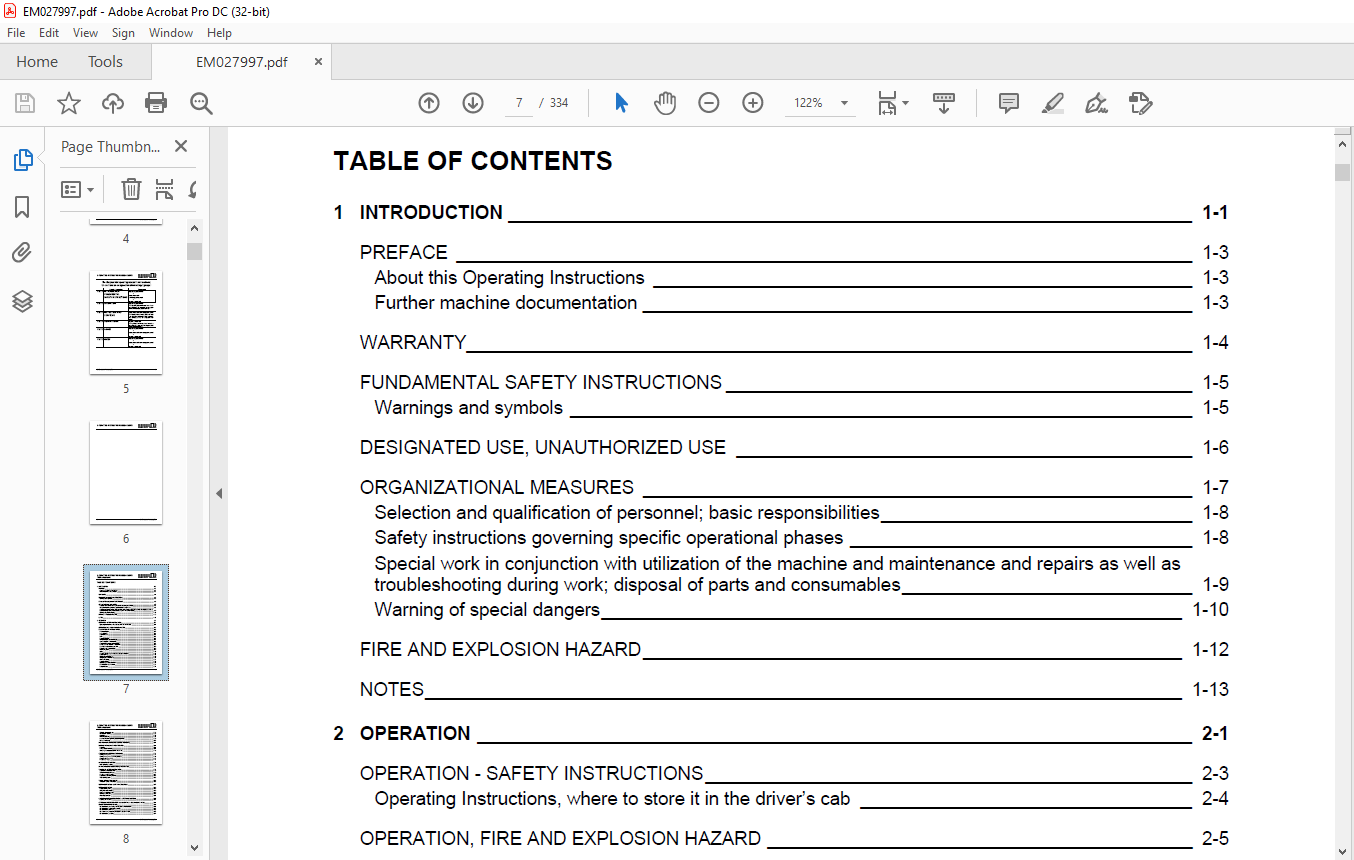Image resolution: width=1354 pixels, height=860 pixels.
Task: Zoom out with minus button
Action: [x=709, y=103]
